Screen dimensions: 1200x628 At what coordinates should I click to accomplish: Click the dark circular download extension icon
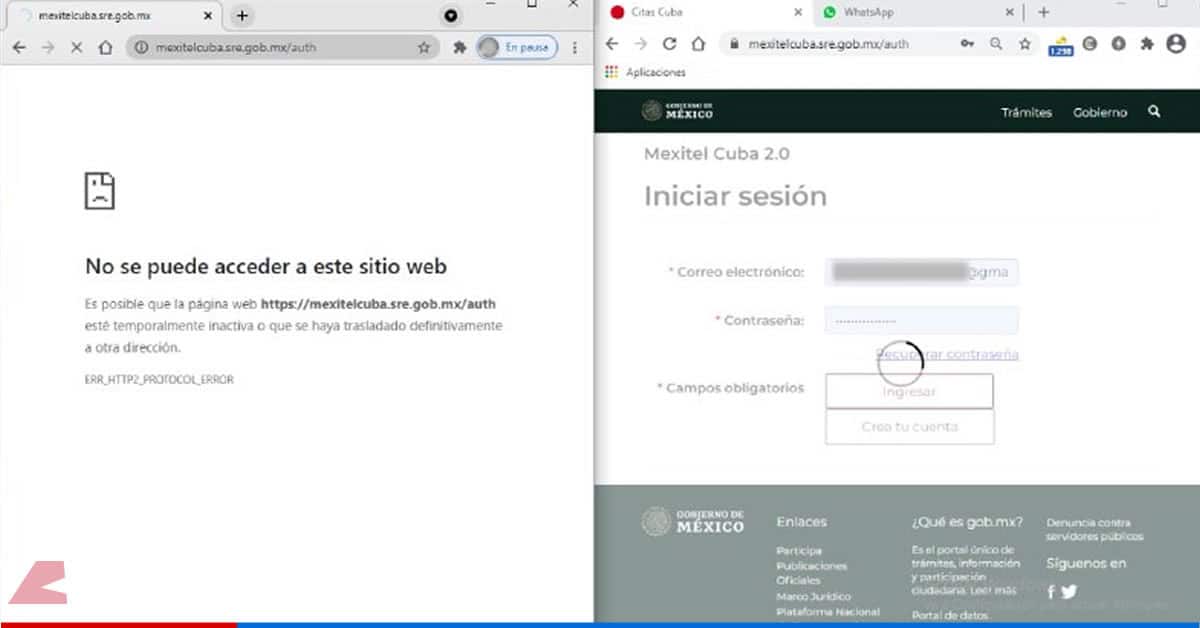1118,44
